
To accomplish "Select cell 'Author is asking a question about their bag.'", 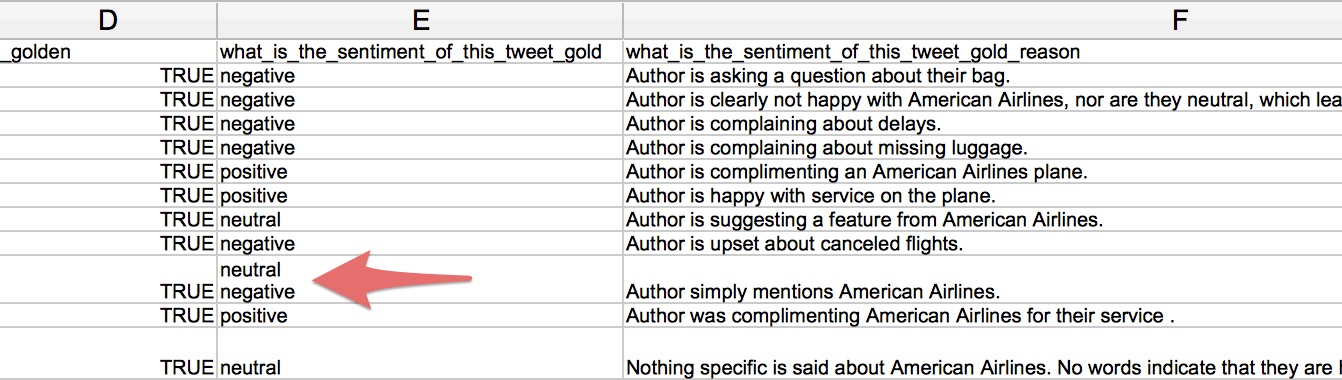I will [x=982, y=76].
